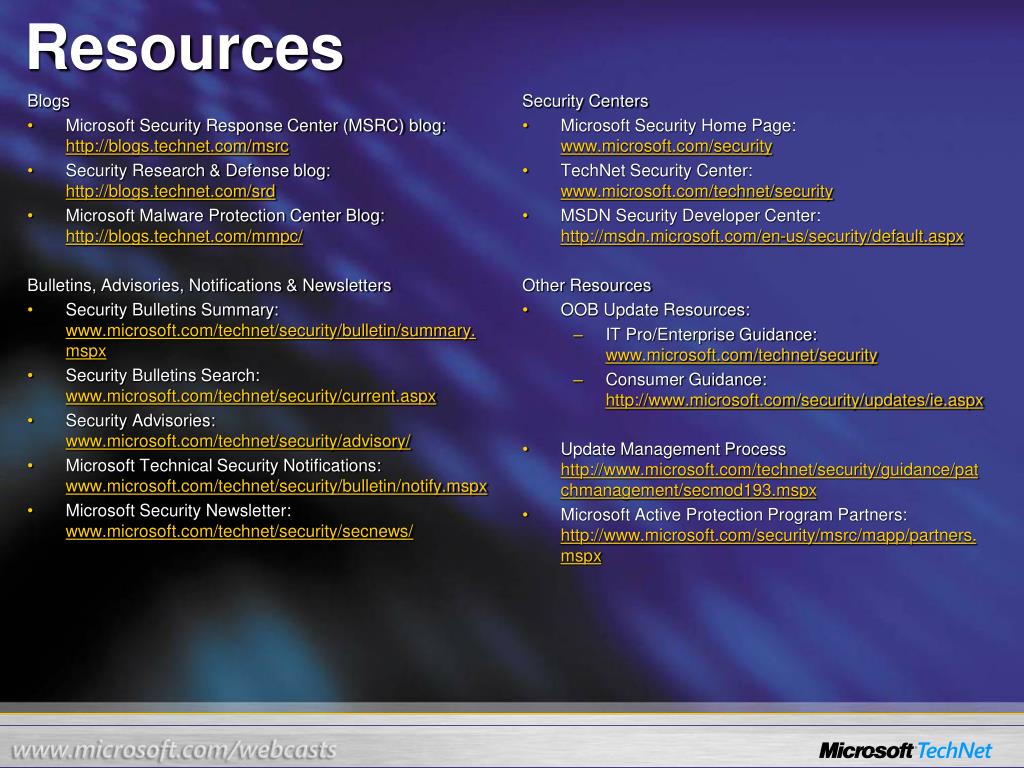Click the Microsoft Security Home Page label
Viewport: 1024px width, 768px height.
(678, 125)
